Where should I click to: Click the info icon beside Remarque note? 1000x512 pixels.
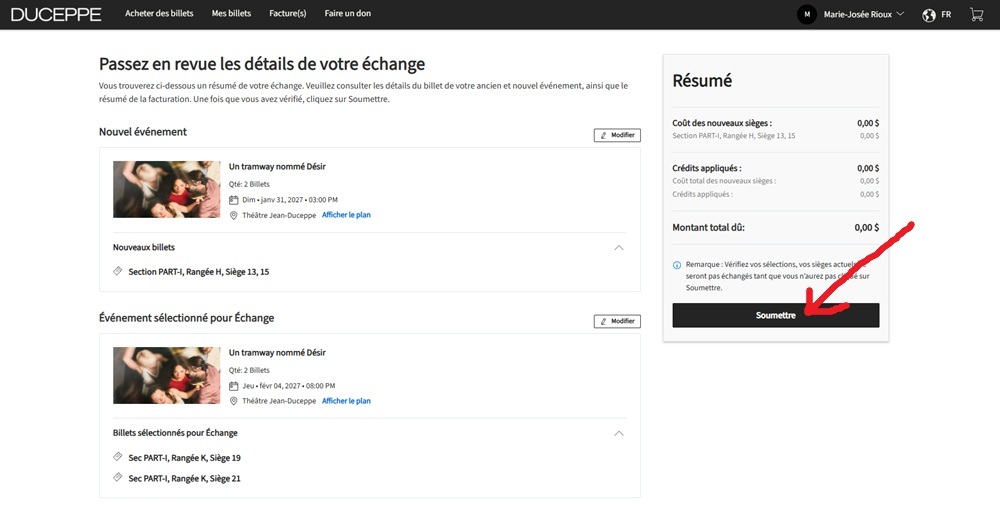pos(677,265)
